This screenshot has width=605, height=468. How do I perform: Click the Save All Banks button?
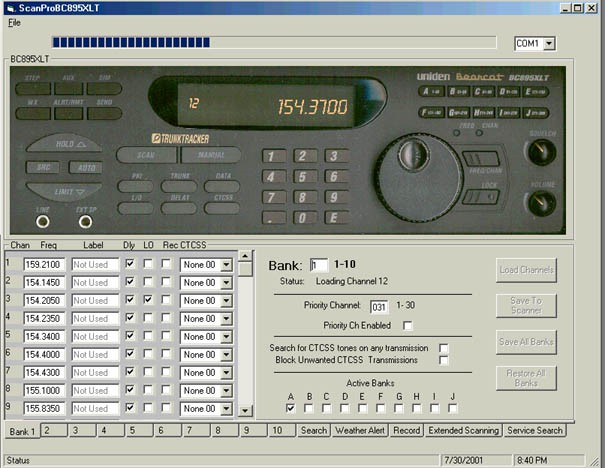pyautogui.click(x=526, y=342)
